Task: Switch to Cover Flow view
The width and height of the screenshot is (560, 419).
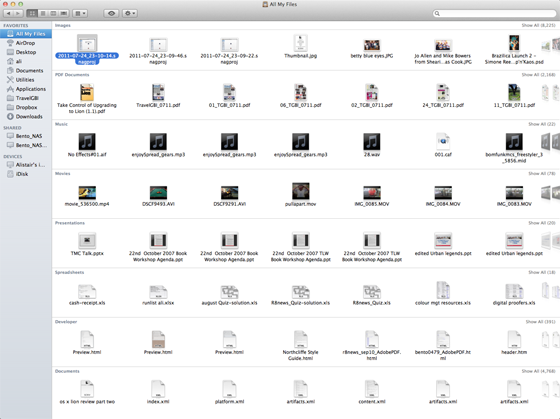Action: (x=64, y=13)
